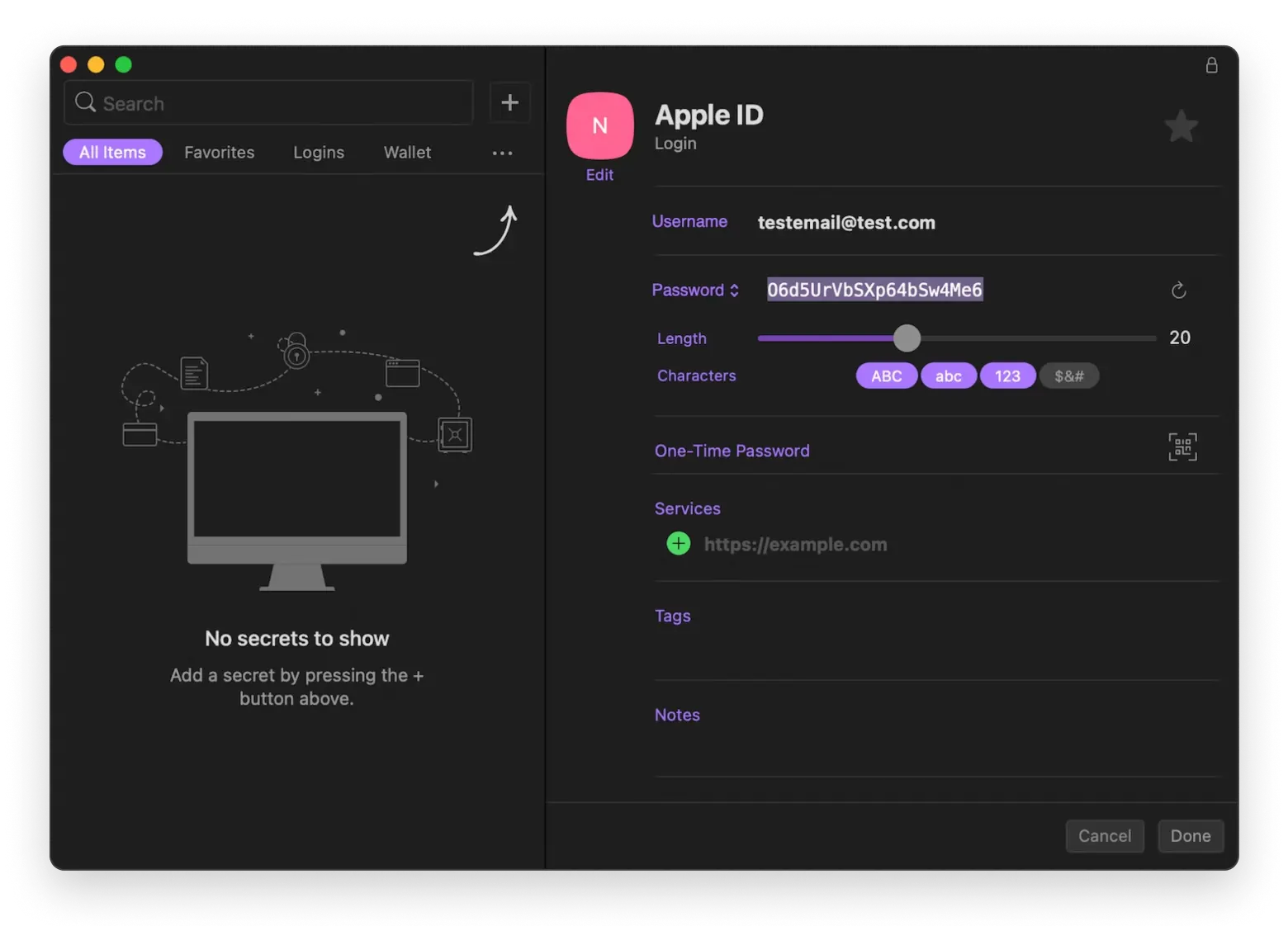Toggle uppercase ABC characters

[886, 376]
